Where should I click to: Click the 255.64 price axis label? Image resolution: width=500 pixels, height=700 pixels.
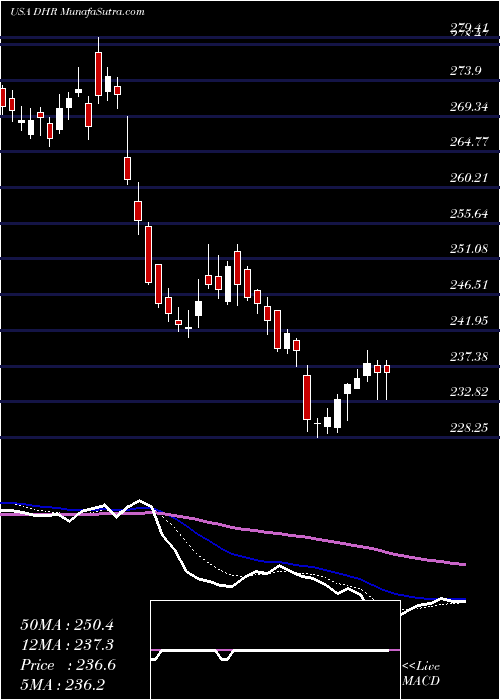pyautogui.click(x=468, y=213)
